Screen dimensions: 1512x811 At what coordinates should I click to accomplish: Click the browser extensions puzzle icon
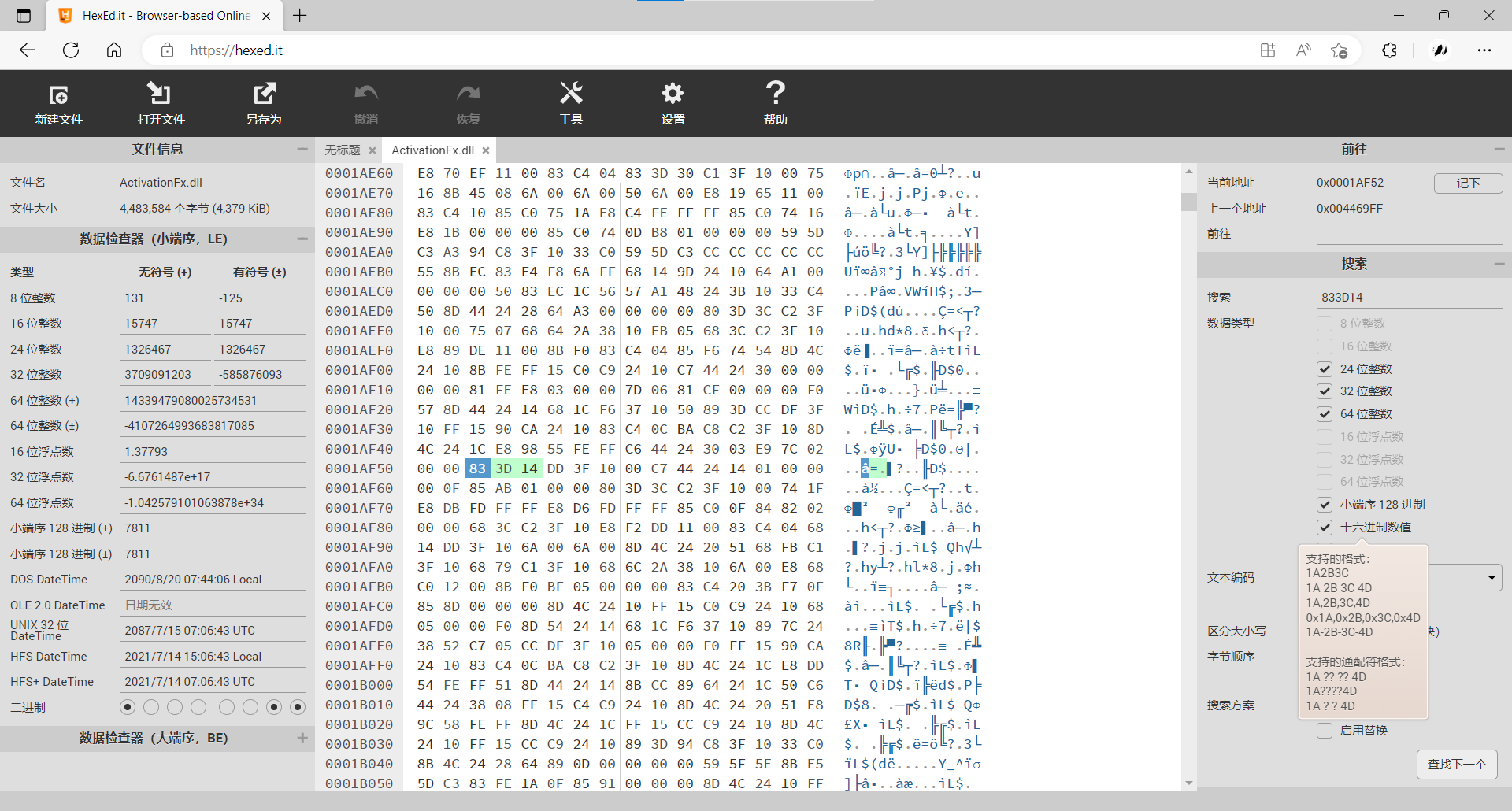coord(1389,50)
